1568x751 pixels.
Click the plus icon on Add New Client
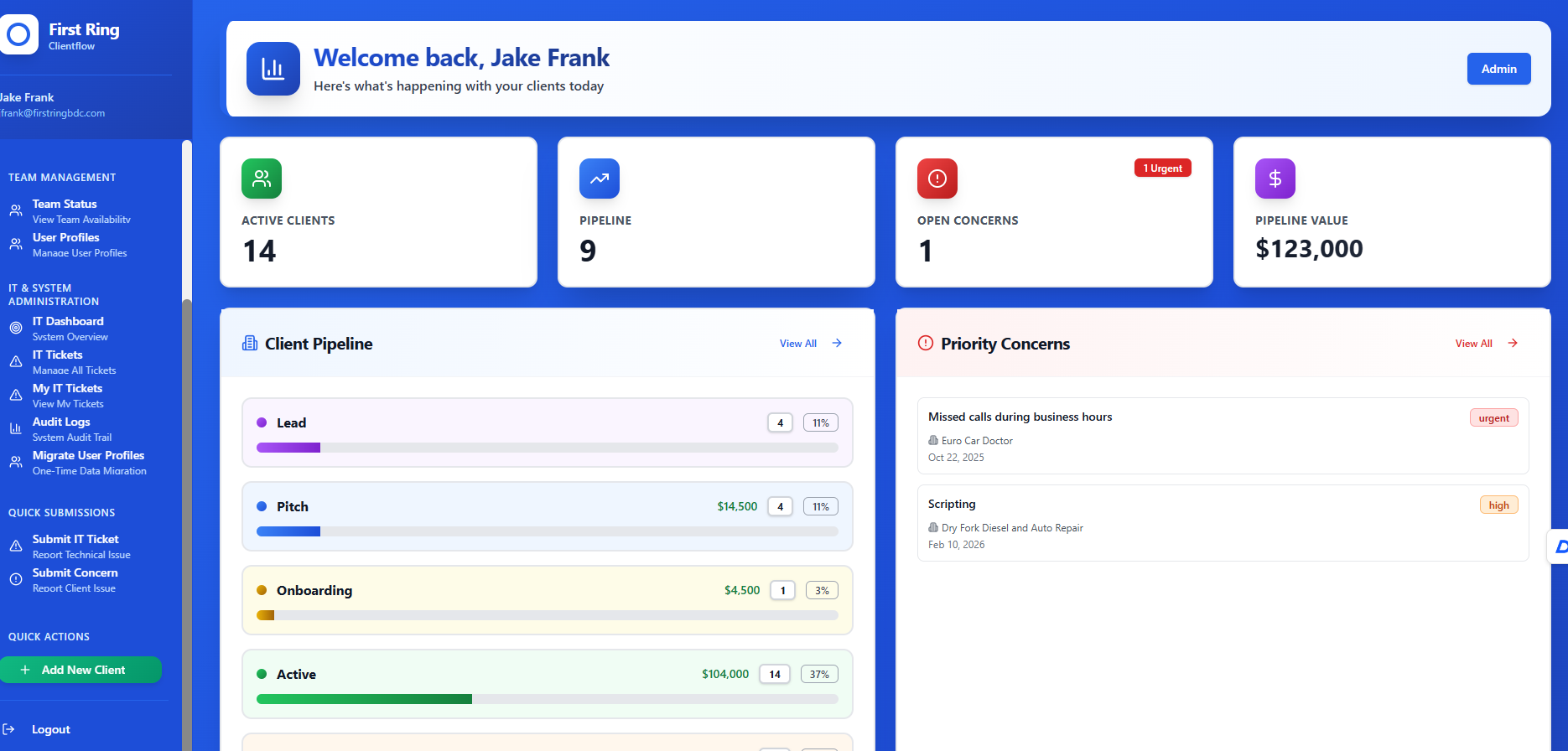coord(25,670)
